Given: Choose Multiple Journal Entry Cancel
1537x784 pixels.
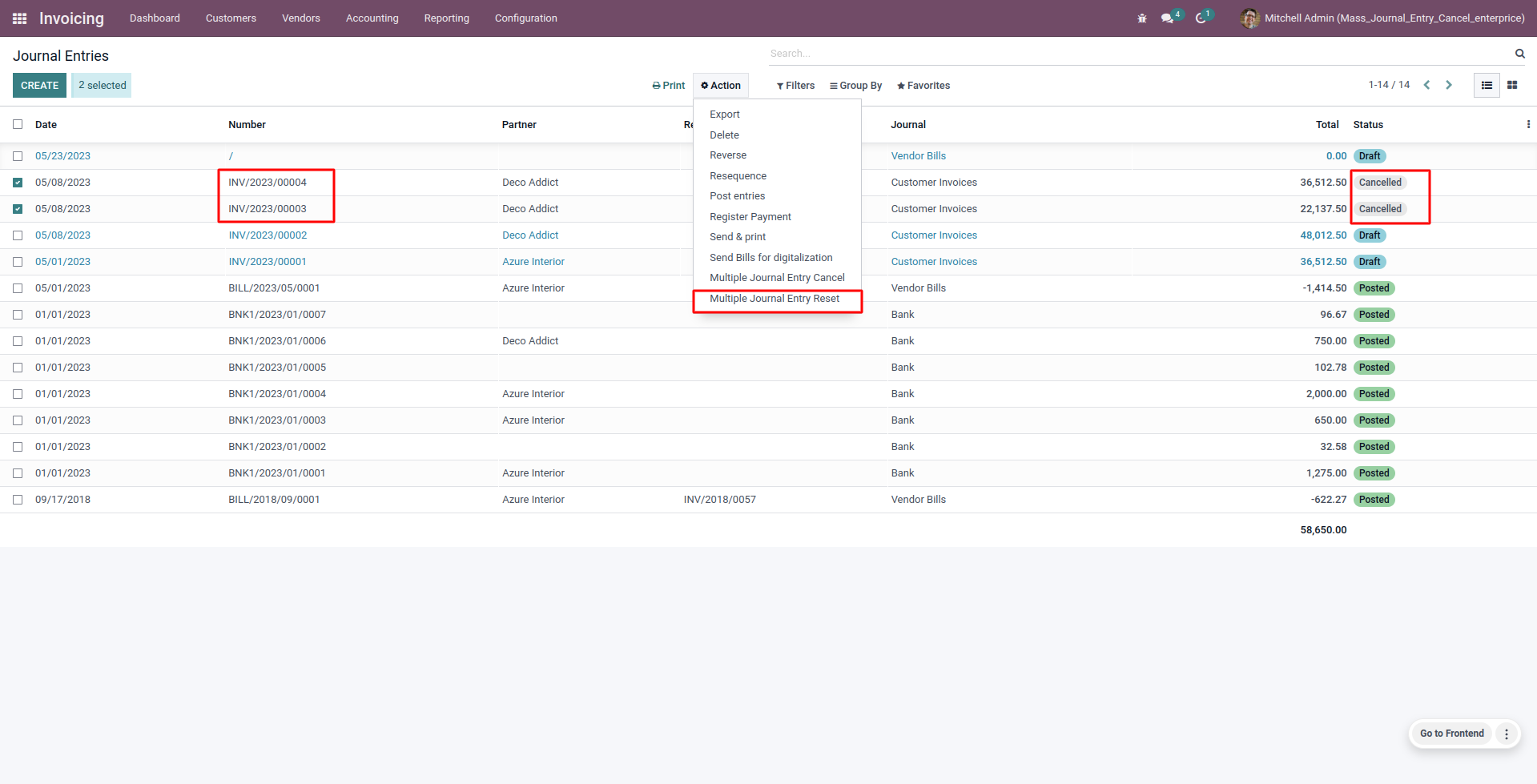Looking at the screenshot, I should (777, 278).
